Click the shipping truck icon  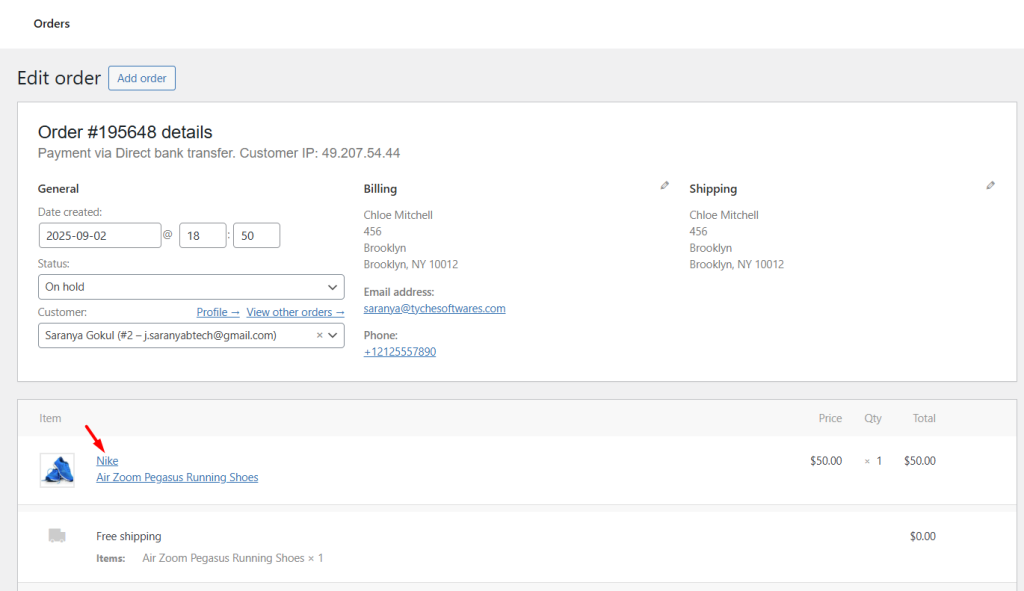(x=57, y=536)
